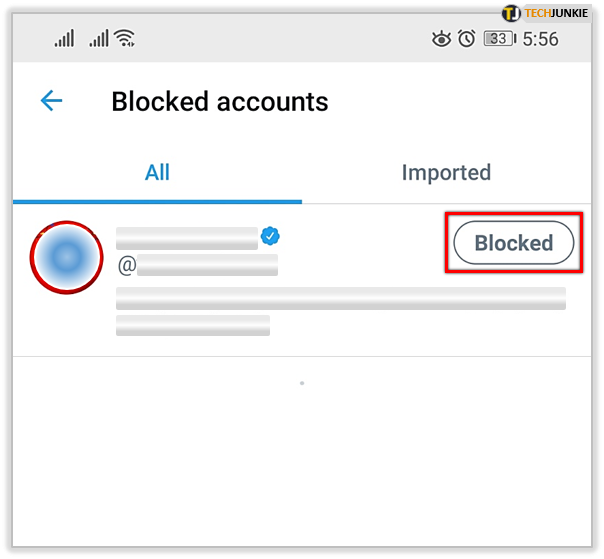The image size is (604, 559).
Task: Tap the battery level indicator
Action: (x=497, y=39)
